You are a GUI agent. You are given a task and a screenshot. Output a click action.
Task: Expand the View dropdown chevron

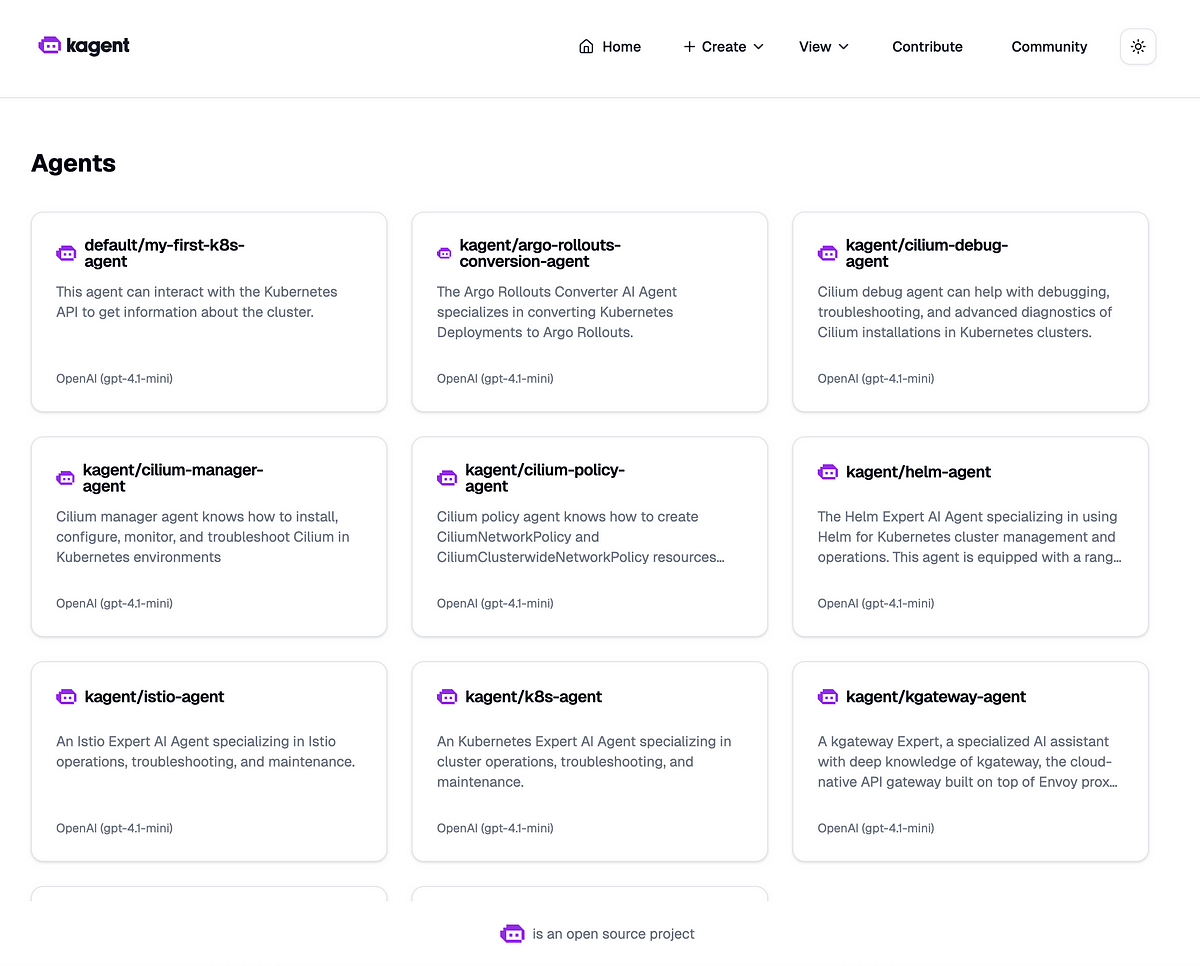(x=843, y=46)
